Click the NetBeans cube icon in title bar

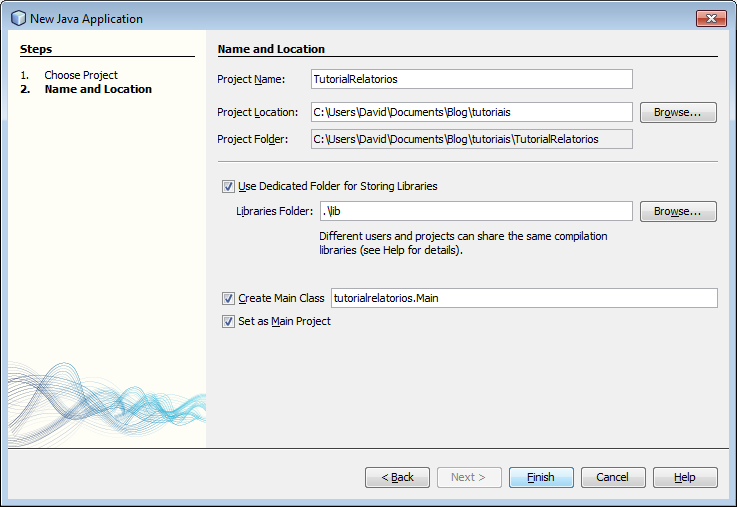[x=18, y=18]
